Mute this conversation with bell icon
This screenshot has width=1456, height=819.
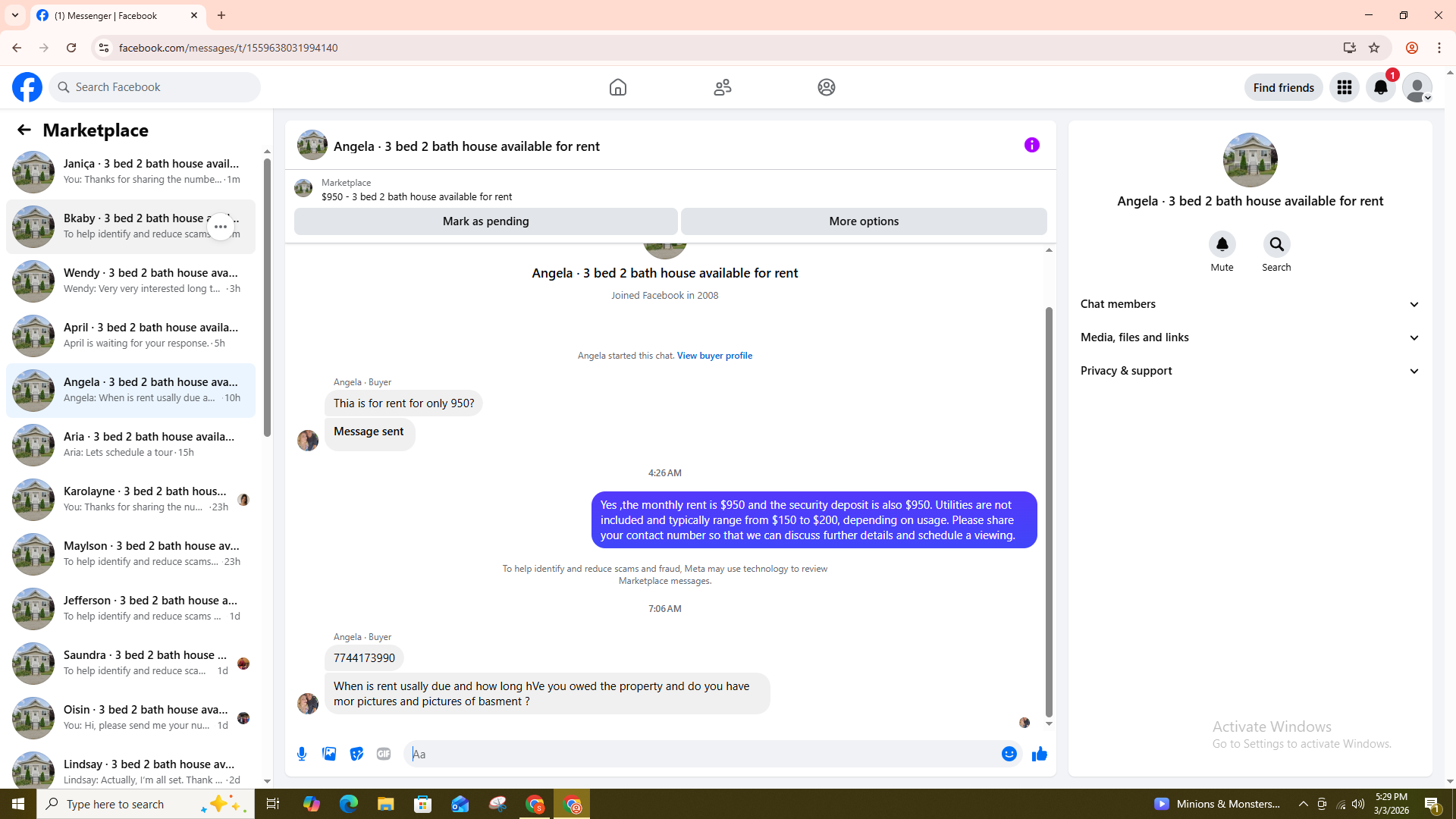point(1222,245)
